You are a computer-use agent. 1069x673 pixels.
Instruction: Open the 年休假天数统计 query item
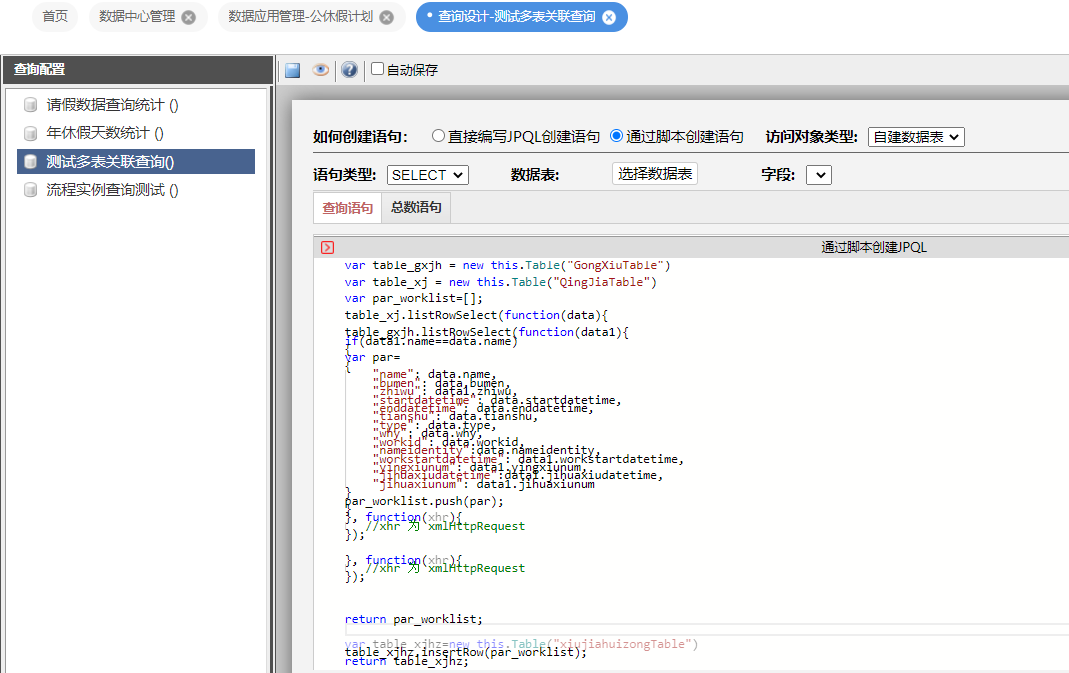click(105, 133)
